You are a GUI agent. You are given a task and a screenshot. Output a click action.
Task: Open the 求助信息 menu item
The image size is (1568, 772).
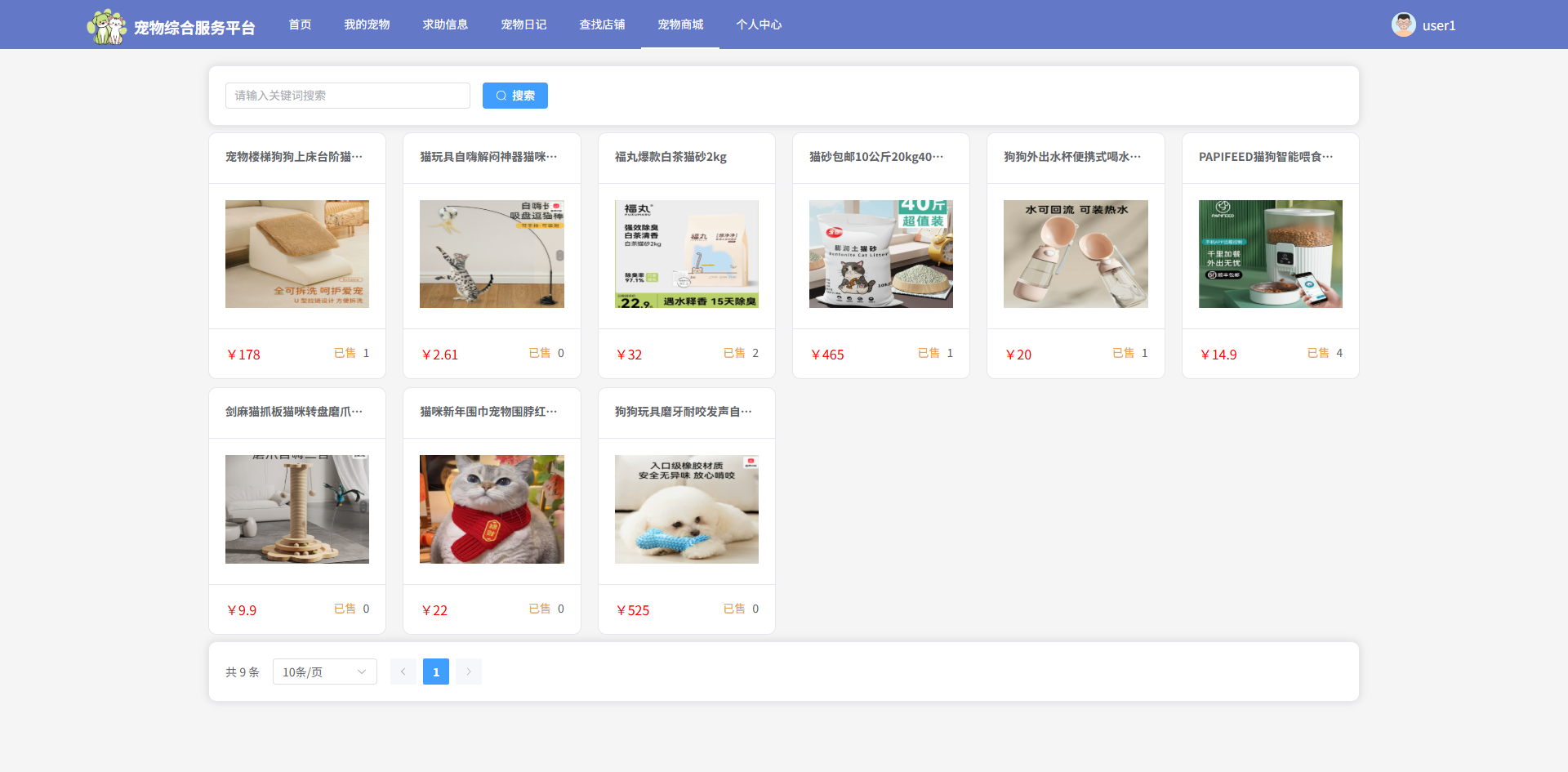(x=445, y=25)
